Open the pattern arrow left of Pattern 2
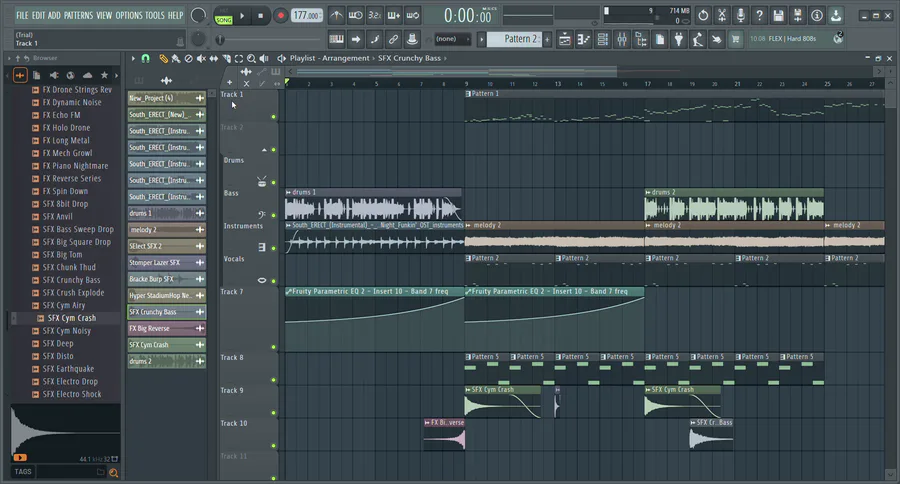 481,39
